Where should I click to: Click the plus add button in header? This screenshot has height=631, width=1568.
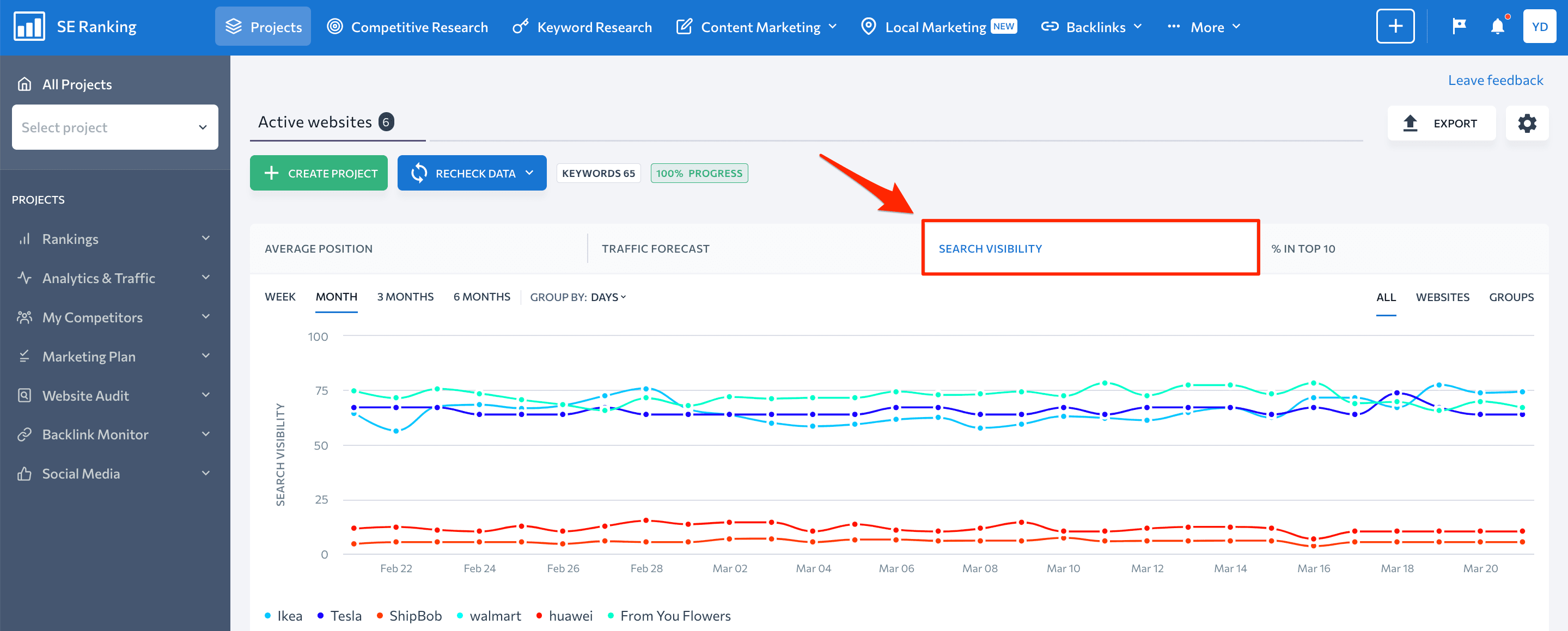pyautogui.click(x=1395, y=27)
